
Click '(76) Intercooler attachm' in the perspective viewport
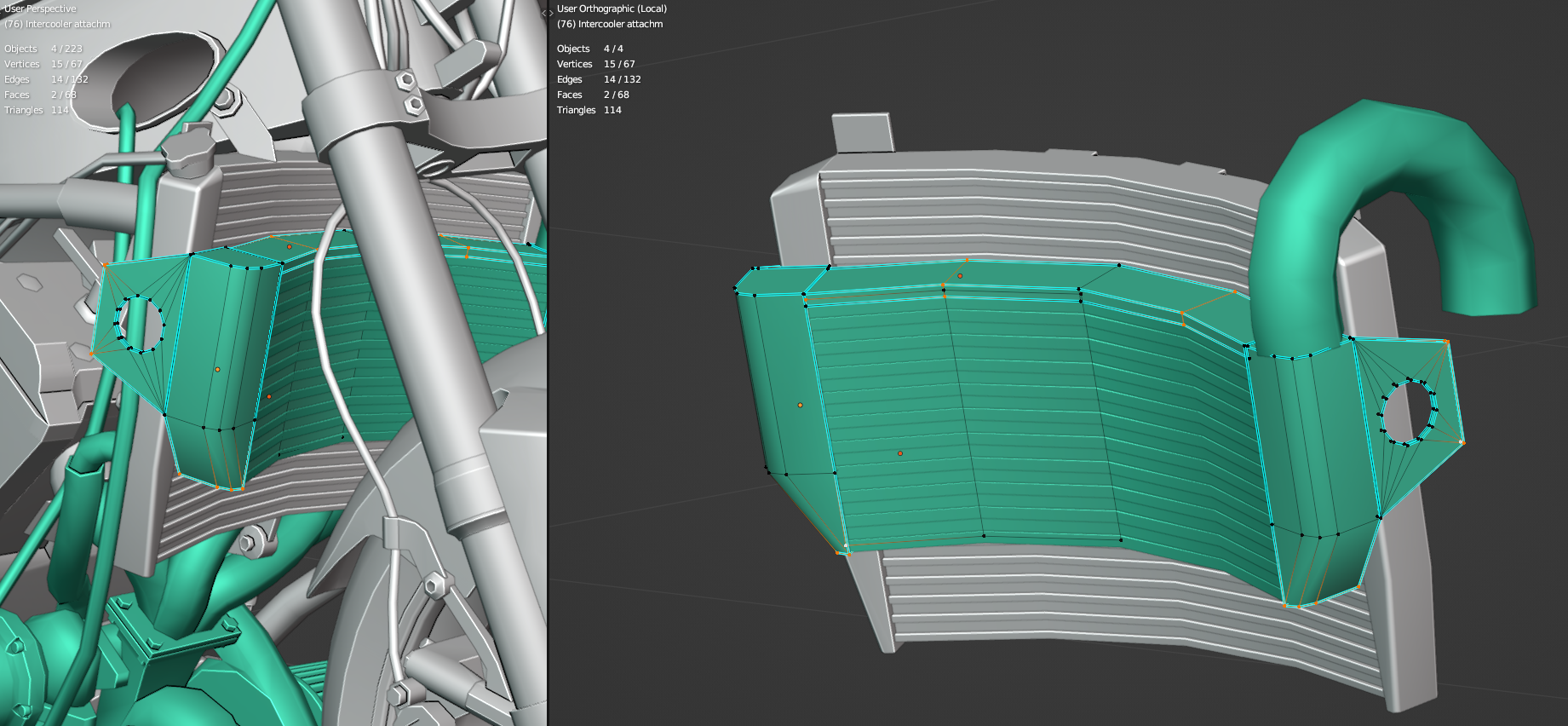coord(57,24)
